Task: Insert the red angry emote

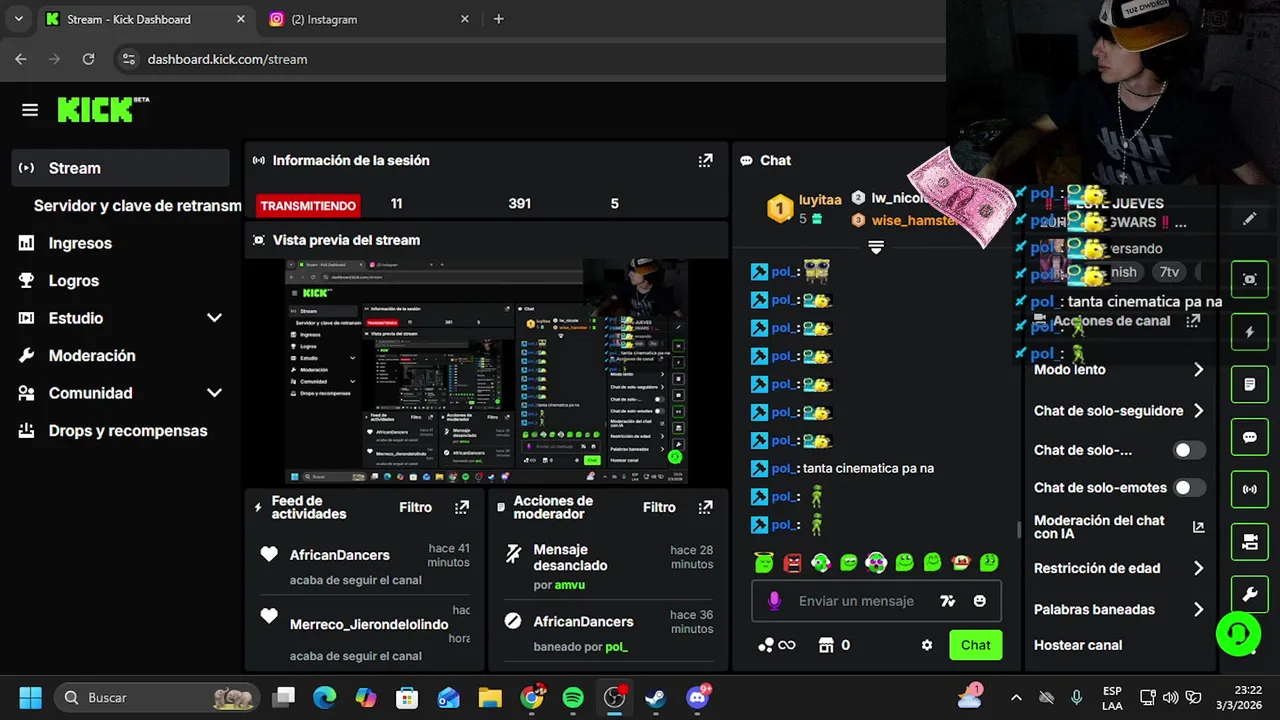Action: pyautogui.click(x=793, y=563)
